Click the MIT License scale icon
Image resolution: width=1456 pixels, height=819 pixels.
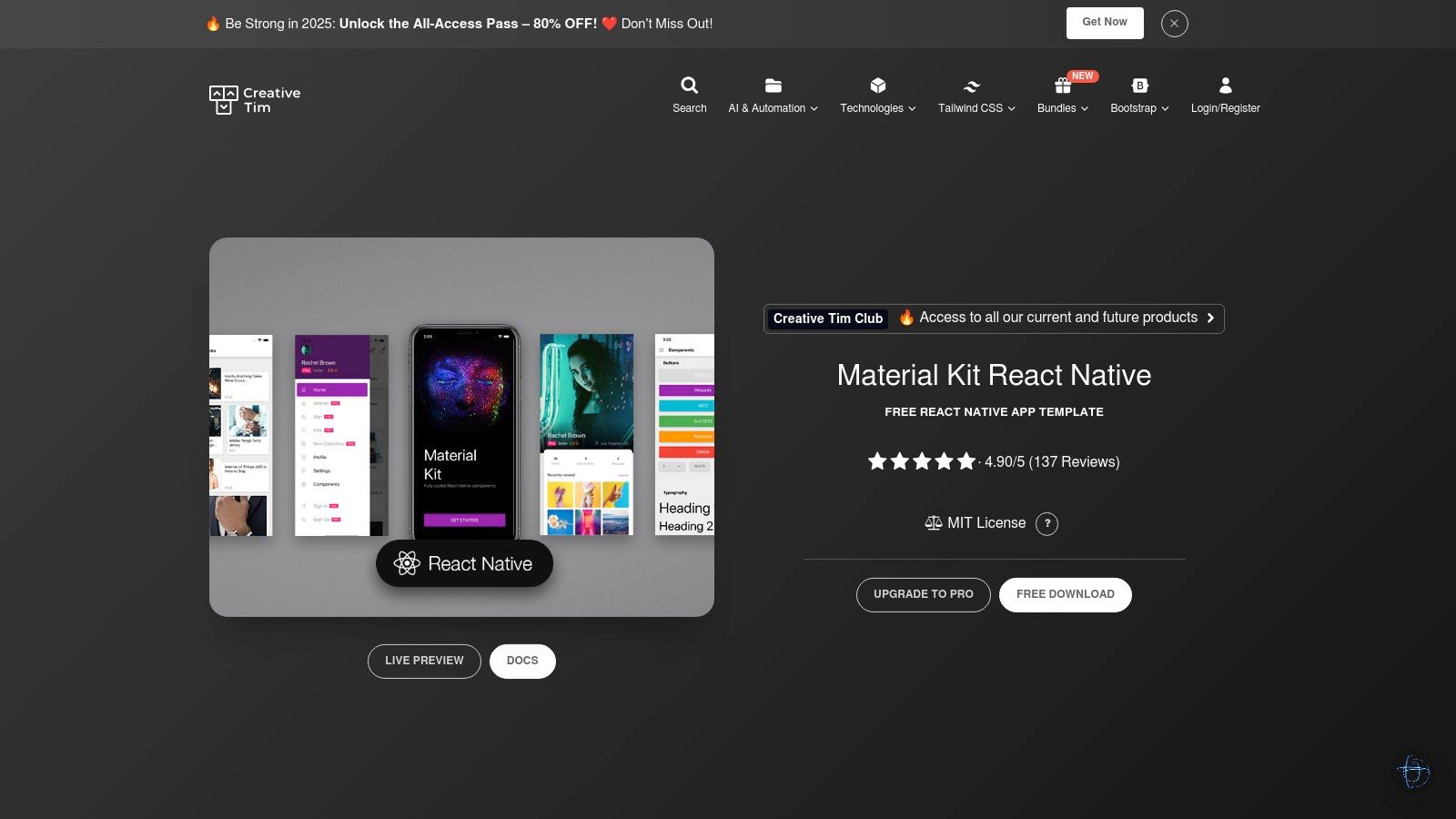[934, 523]
